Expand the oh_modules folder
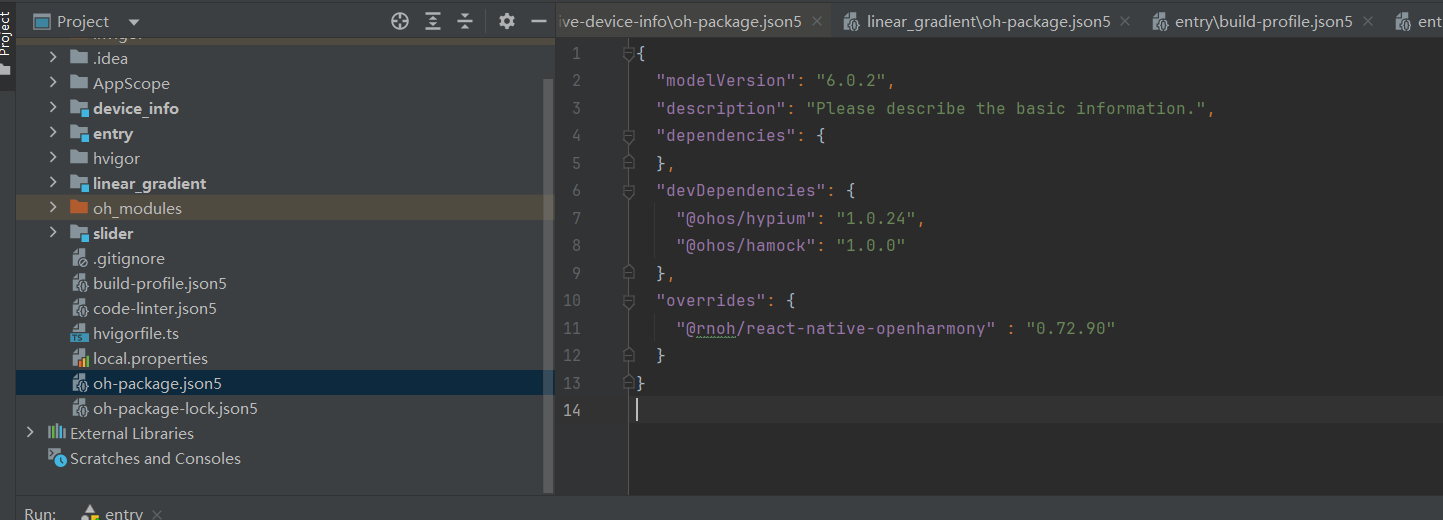The width and height of the screenshot is (1443, 520). tap(53, 208)
